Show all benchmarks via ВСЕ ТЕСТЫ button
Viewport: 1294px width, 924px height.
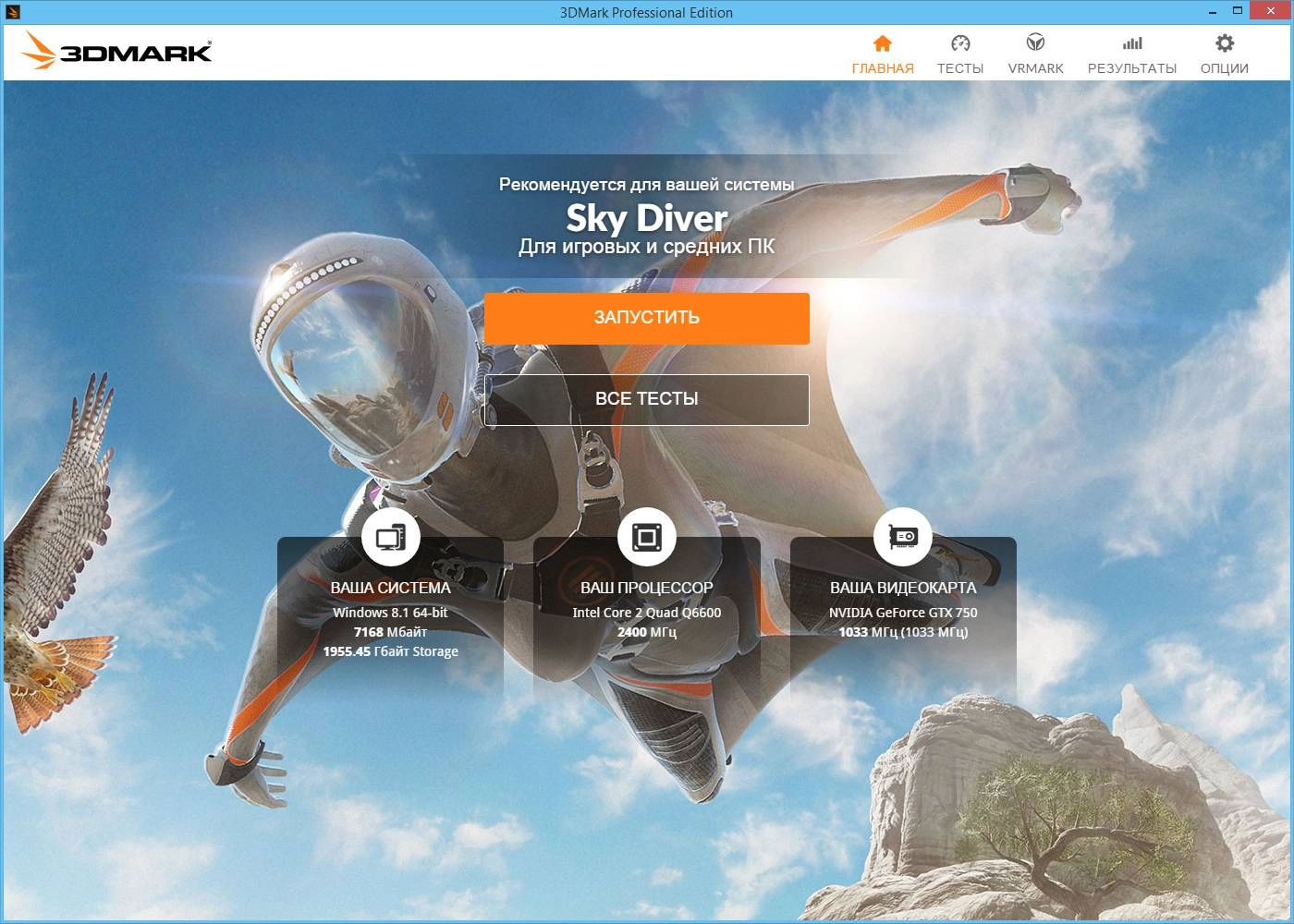point(647,400)
